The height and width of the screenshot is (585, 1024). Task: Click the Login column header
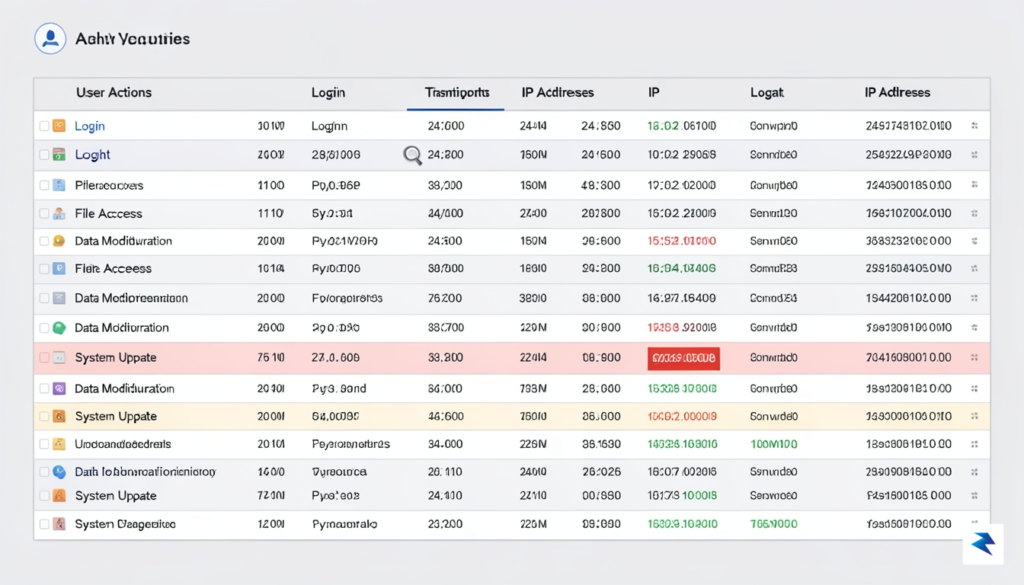click(328, 93)
